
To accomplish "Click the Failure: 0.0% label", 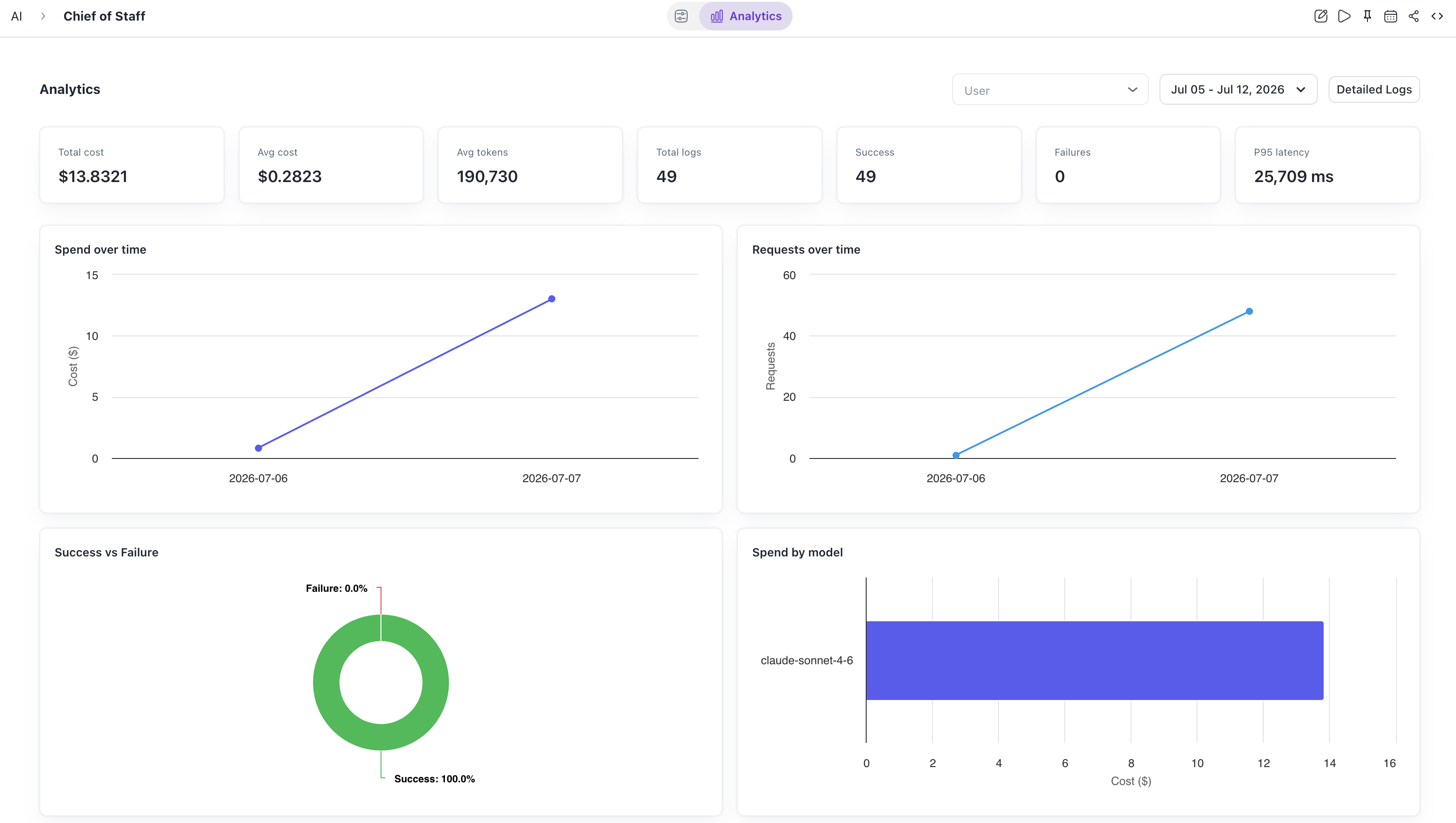I will point(336,588).
